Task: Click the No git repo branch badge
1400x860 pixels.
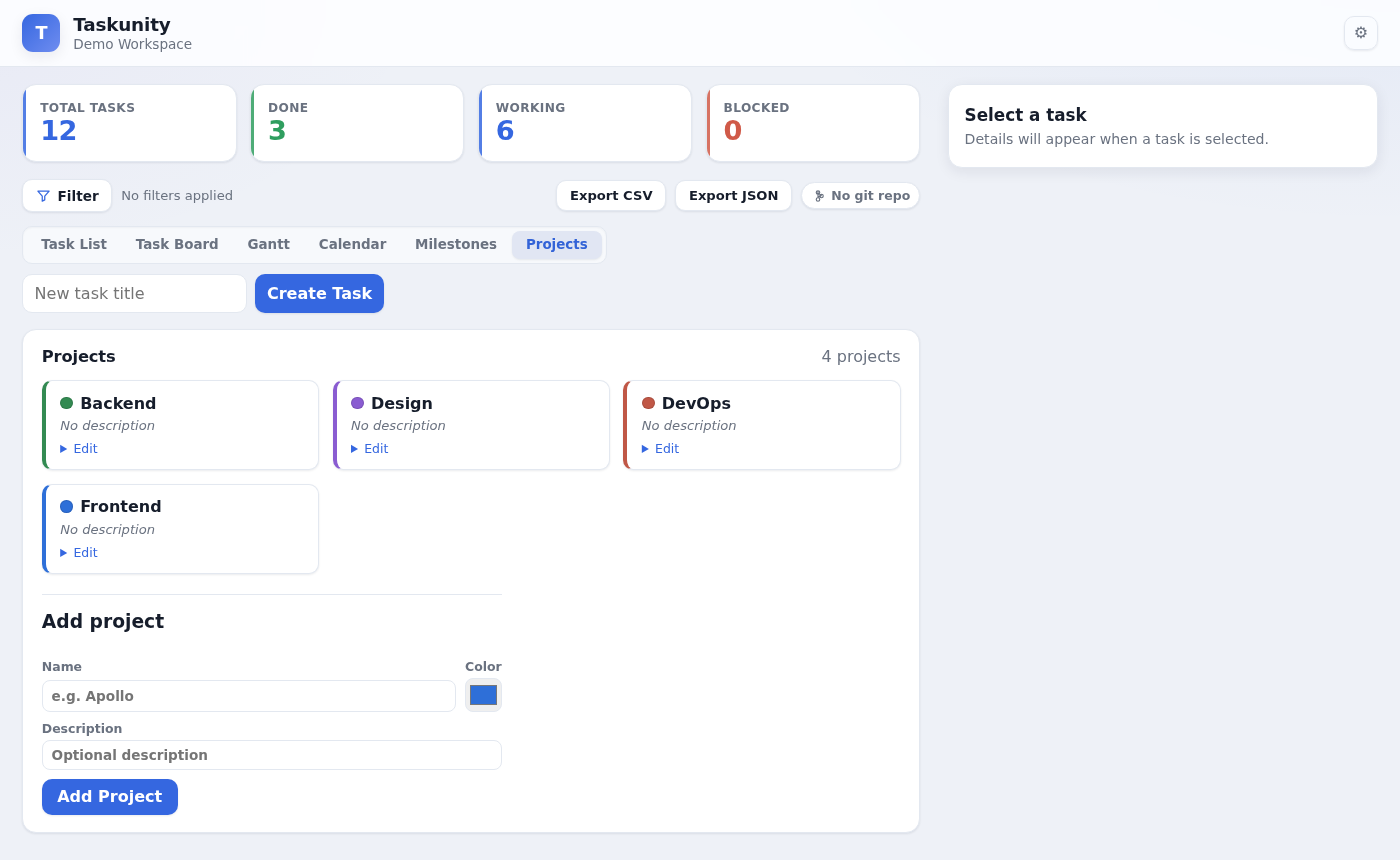Action: 860,196
